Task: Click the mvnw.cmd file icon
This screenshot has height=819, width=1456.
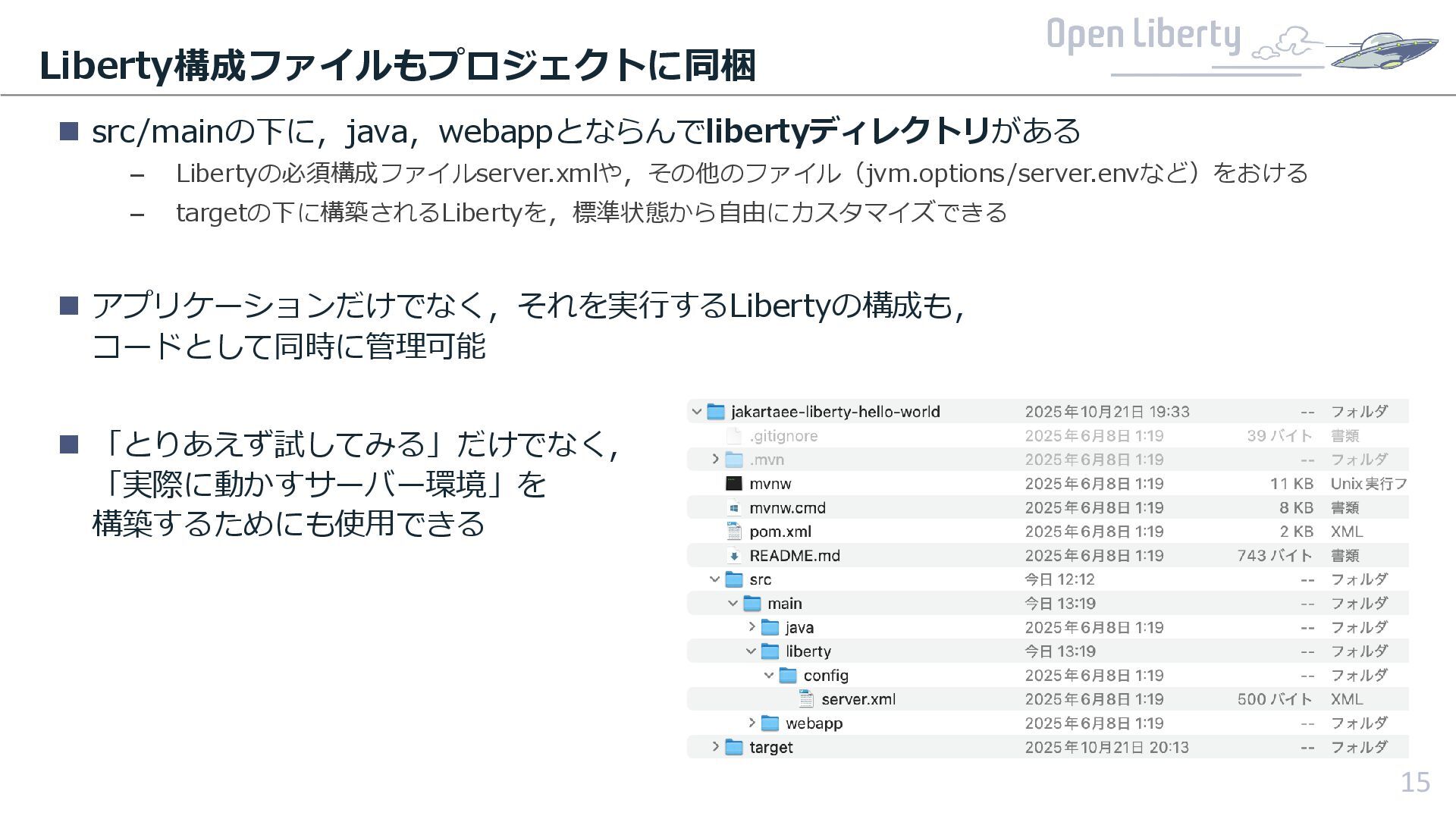Action: (733, 508)
